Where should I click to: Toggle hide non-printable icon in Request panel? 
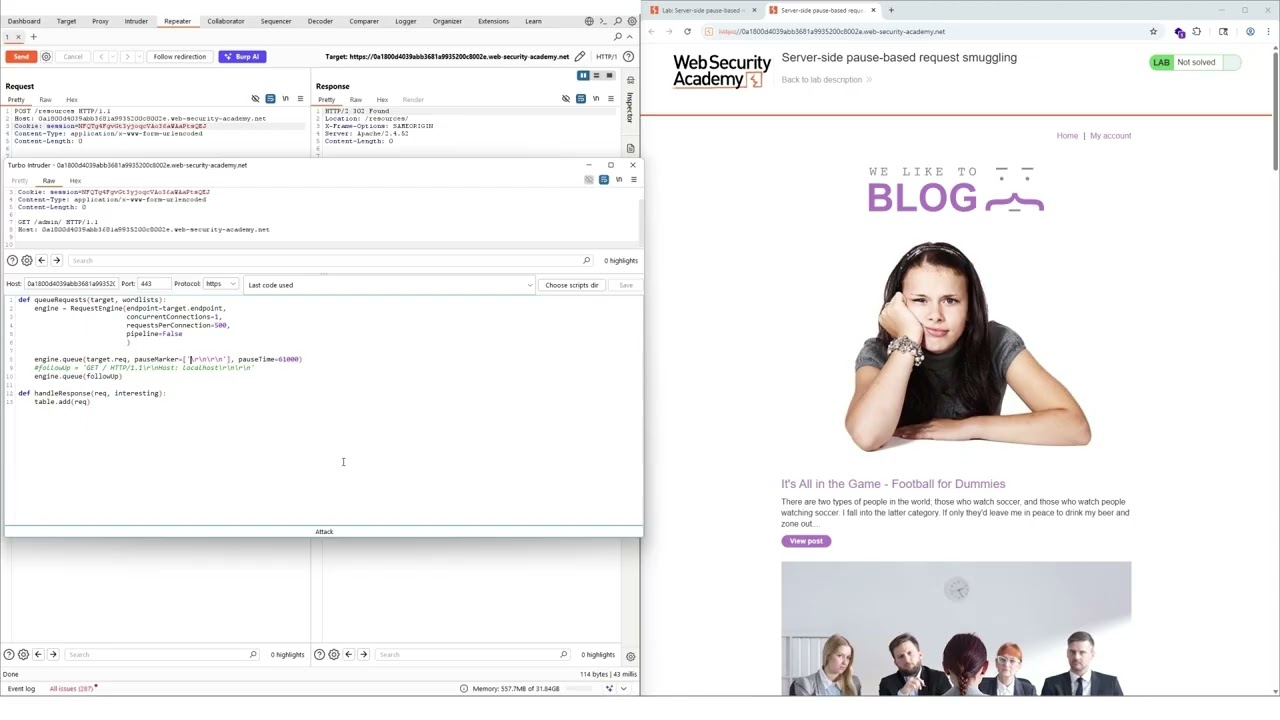click(x=255, y=99)
